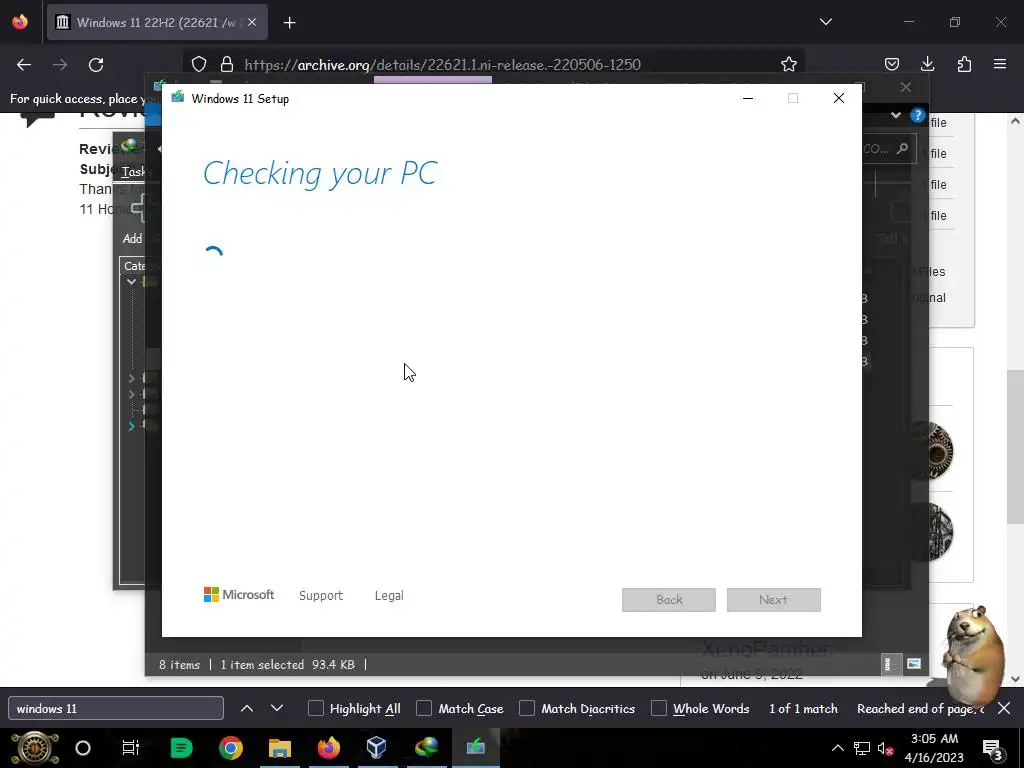The image size is (1024, 768).
Task: Open VirtualBox cube icon on taskbar
Action: [376, 748]
